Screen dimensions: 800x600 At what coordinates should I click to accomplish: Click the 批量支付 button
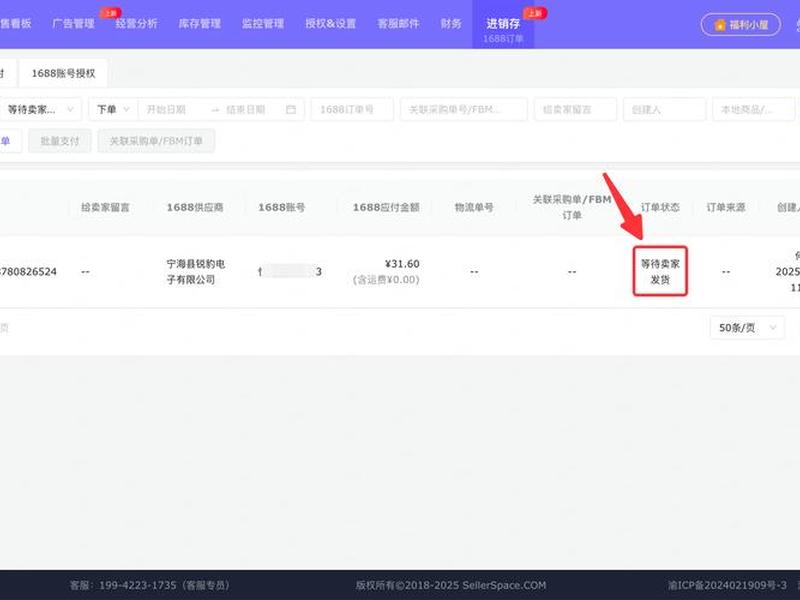[60, 141]
